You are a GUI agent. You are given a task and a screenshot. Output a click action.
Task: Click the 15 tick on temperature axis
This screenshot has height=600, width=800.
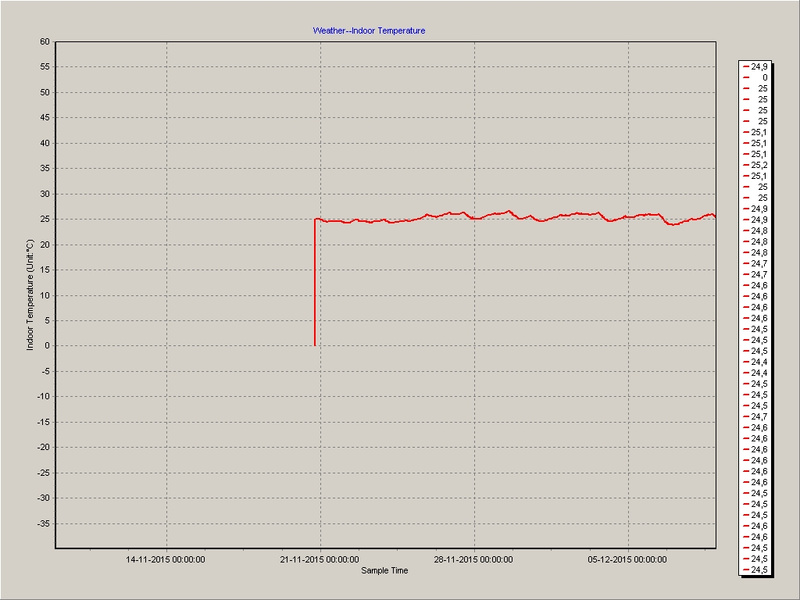(x=45, y=270)
